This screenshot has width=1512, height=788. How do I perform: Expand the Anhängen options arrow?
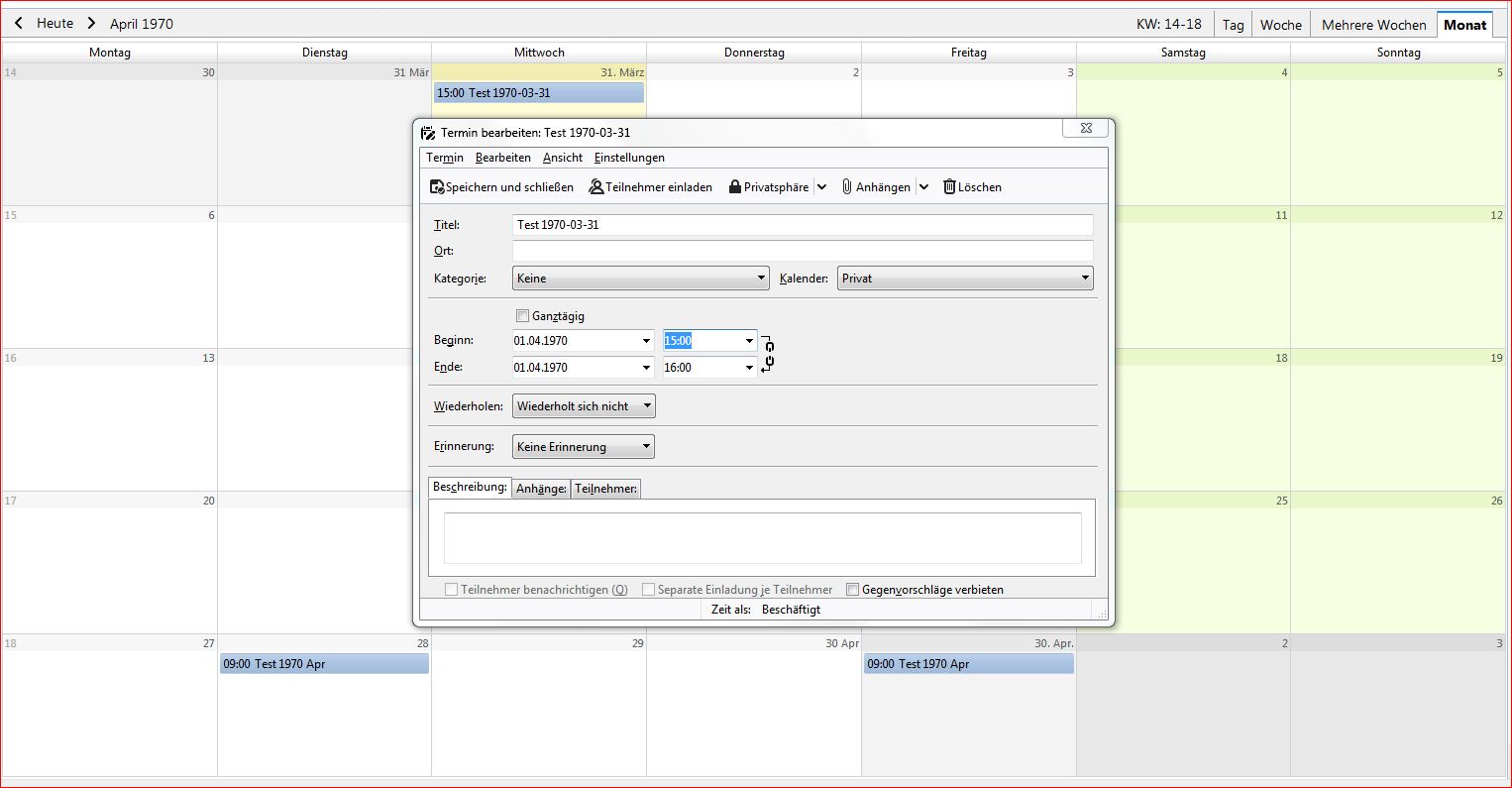[x=923, y=186]
